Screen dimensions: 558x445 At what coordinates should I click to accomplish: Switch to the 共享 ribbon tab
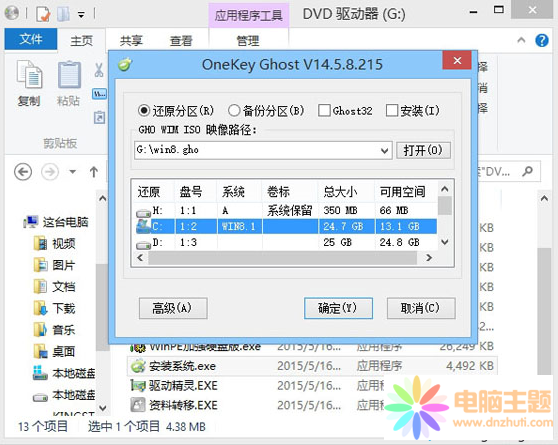[x=131, y=41]
